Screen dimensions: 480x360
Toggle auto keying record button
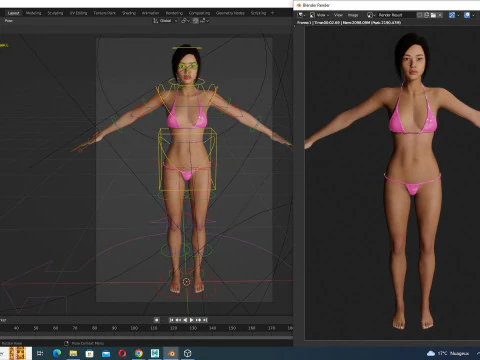click(156, 320)
